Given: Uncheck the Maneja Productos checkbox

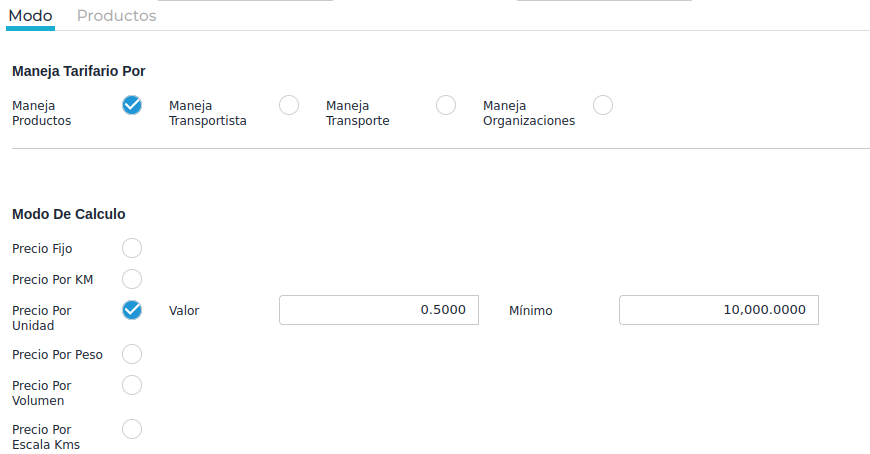Looking at the screenshot, I should pyautogui.click(x=132, y=105).
